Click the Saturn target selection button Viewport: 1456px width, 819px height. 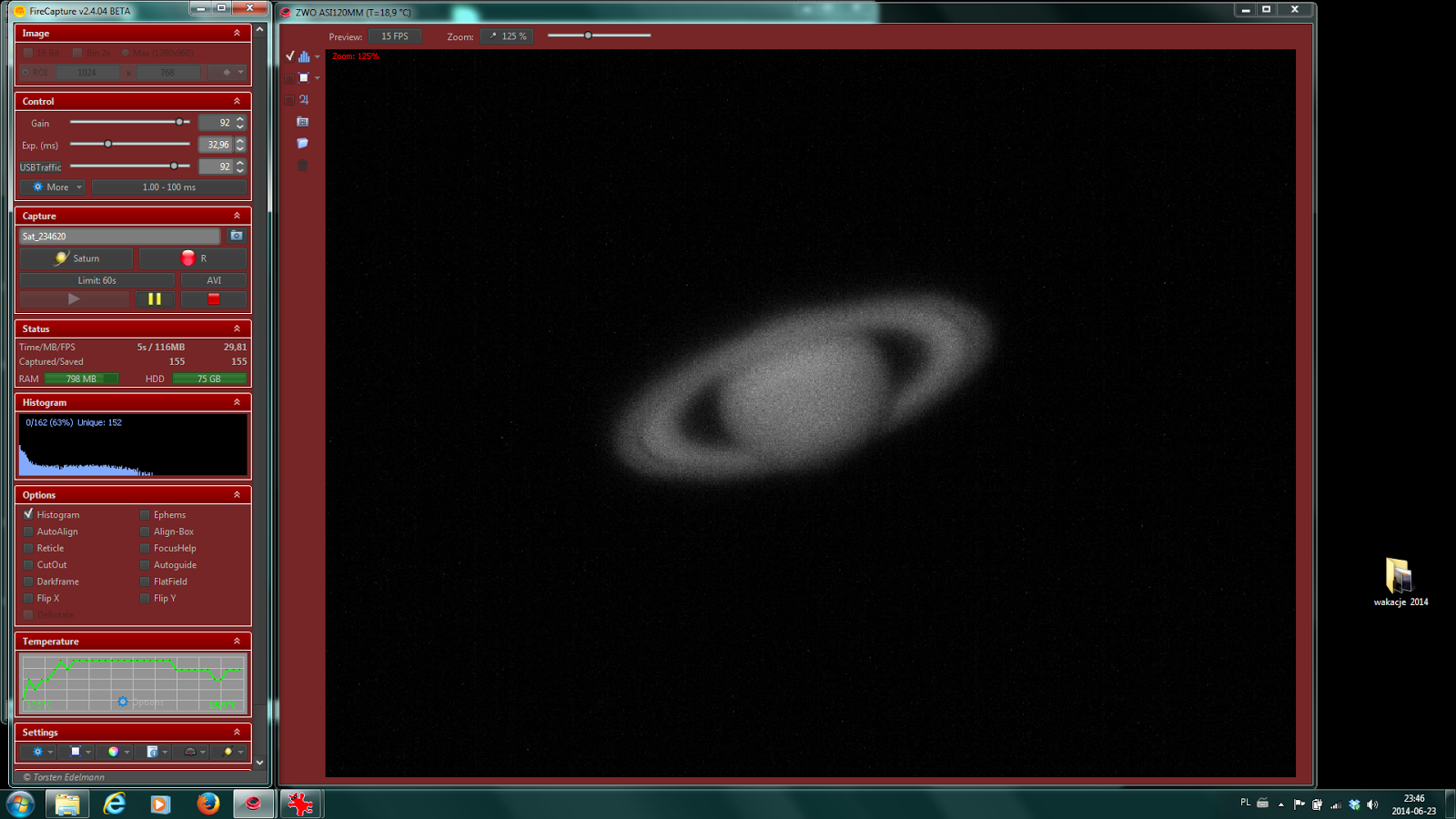coord(76,258)
